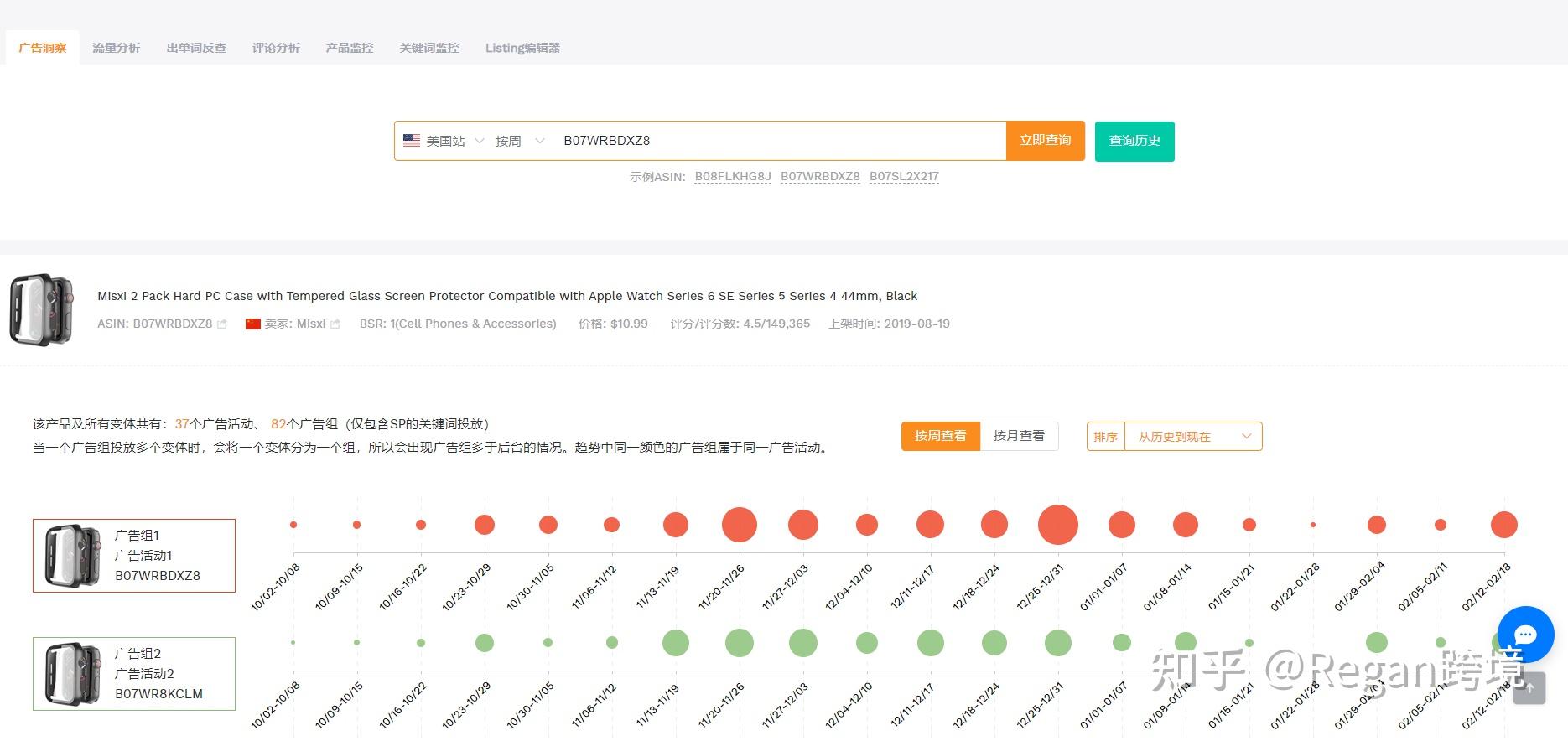Click the product title Misxi 2 Pack Hard PC Case
Viewport: 1568px width, 741px height.
507,296
